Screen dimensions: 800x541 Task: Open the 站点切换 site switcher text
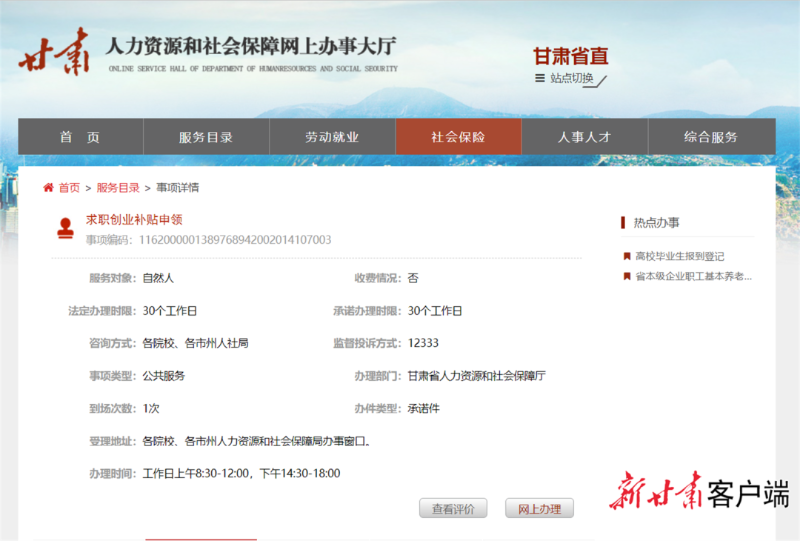click(572, 78)
